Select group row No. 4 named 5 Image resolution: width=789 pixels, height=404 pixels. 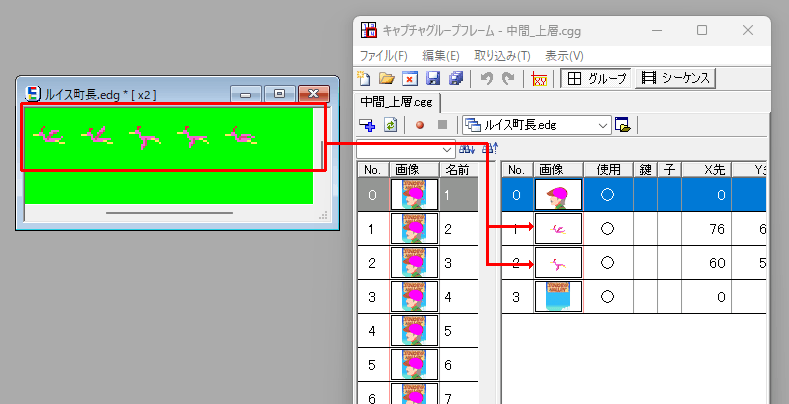pyautogui.click(x=418, y=331)
